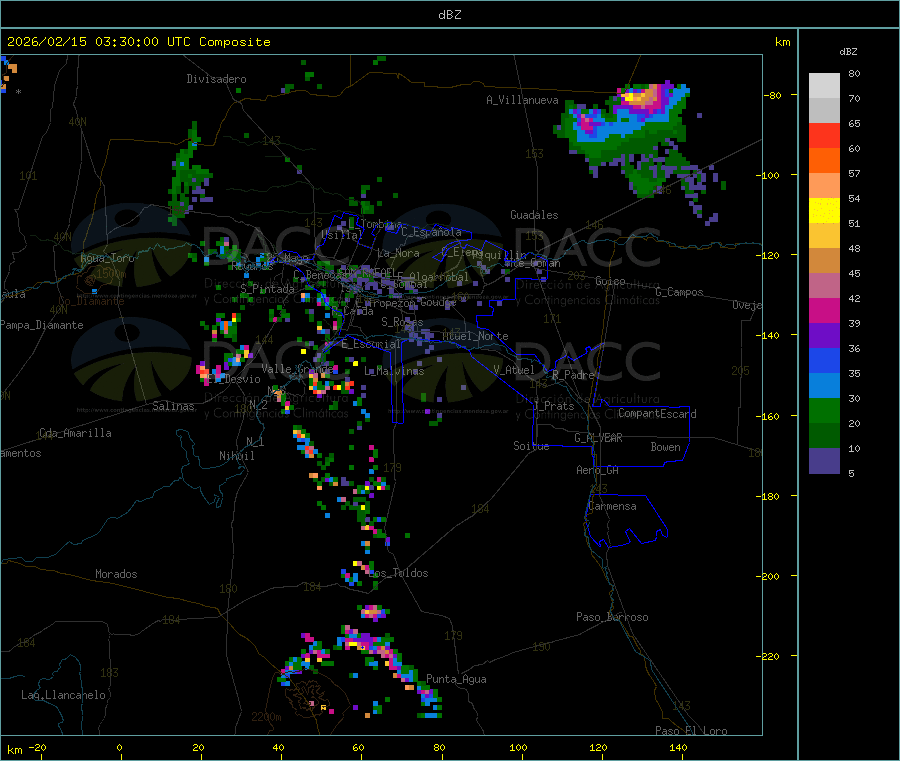This screenshot has width=900, height=761.
Task: Click the Los_Toldos location label
Action: [x=398, y=573]
